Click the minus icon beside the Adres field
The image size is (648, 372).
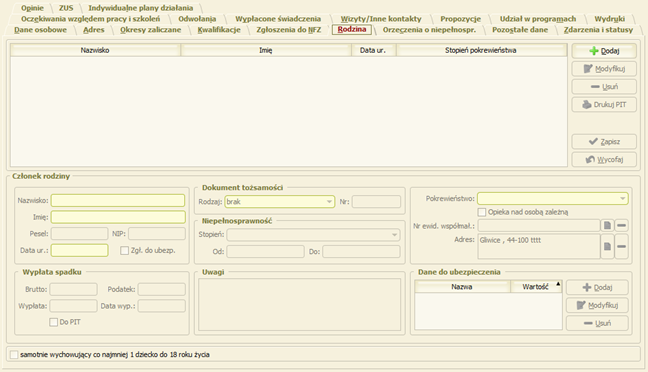622,246
